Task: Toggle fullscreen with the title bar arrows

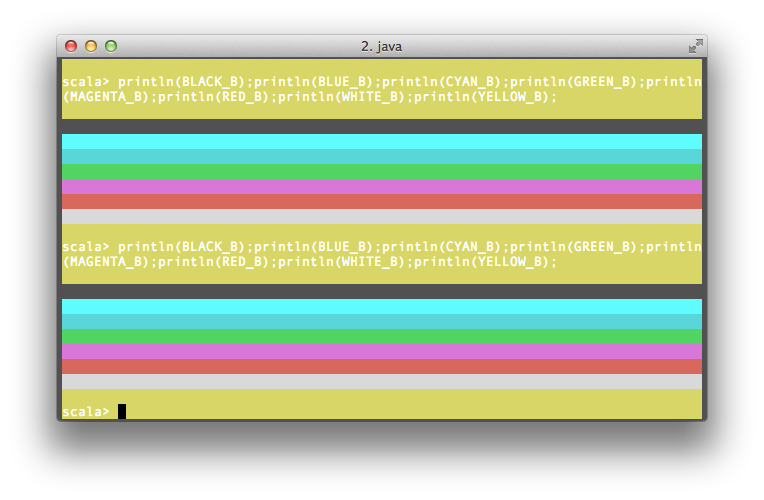Action: pos(695,46)
